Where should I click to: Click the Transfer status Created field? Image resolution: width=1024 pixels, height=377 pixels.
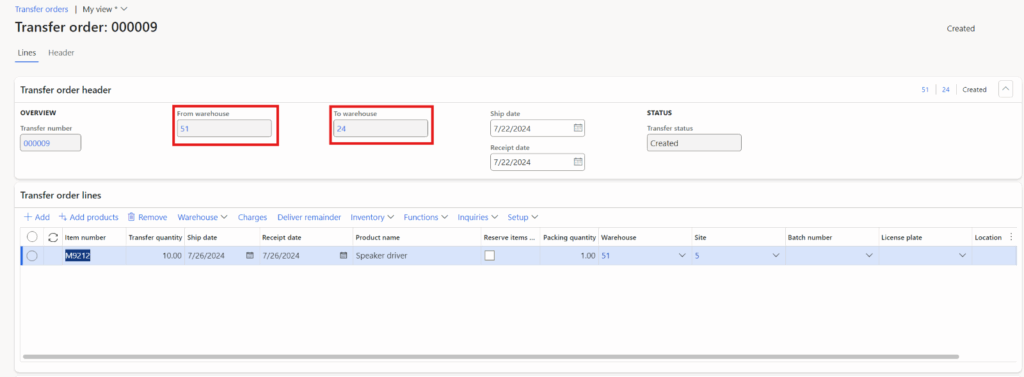(x=694, y=142)
